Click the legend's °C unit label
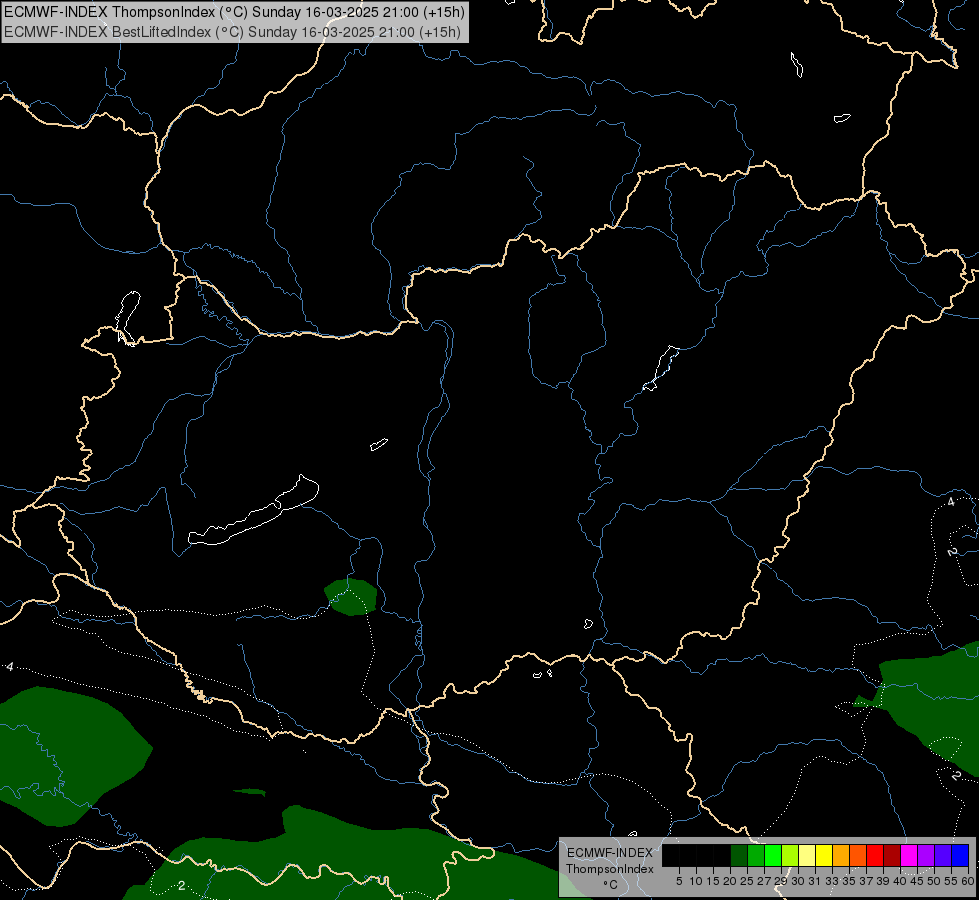The width and height of the screenshot is (979, 900). 609,885
